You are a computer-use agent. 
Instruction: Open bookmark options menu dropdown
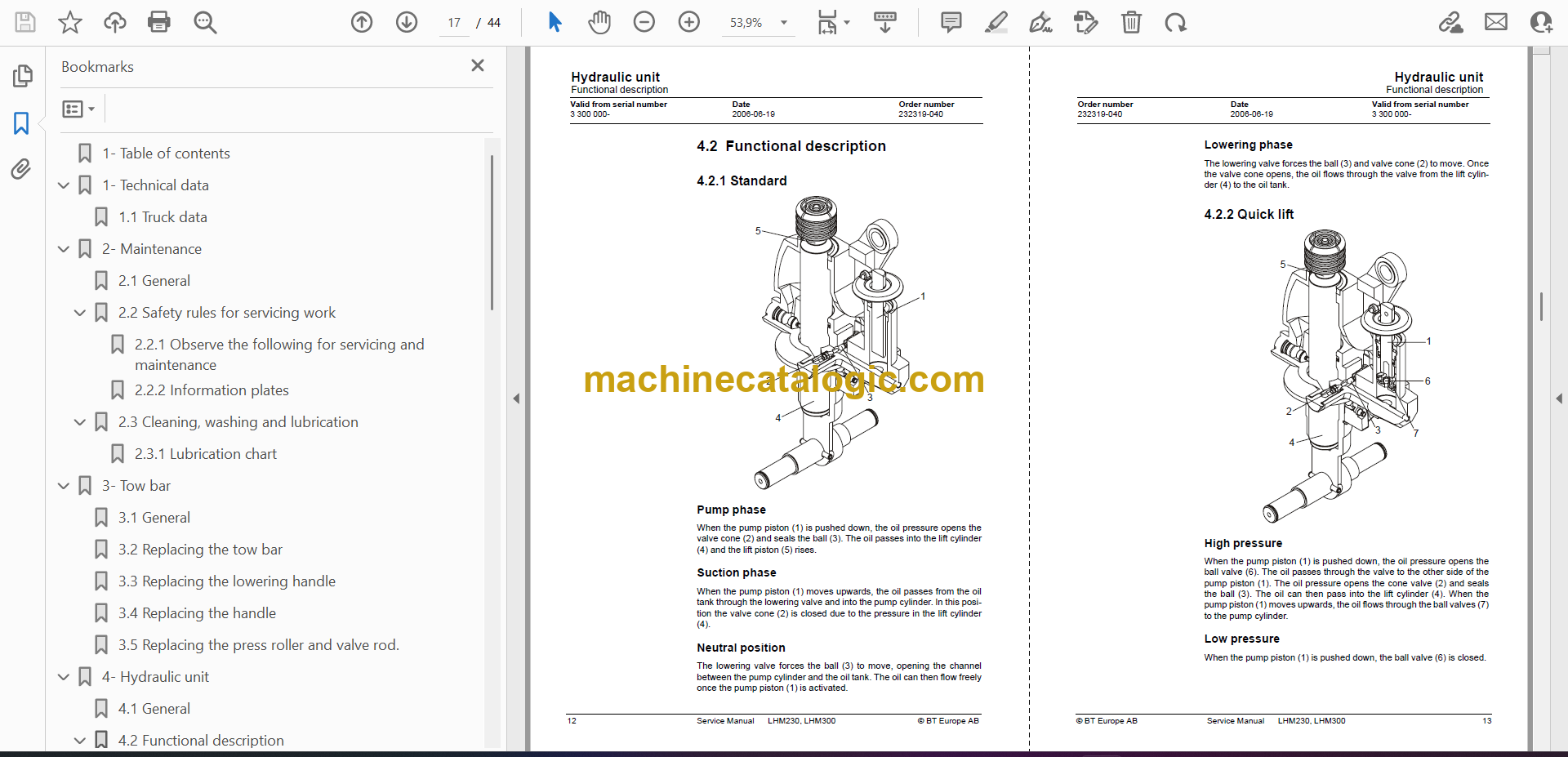point(78,109)
